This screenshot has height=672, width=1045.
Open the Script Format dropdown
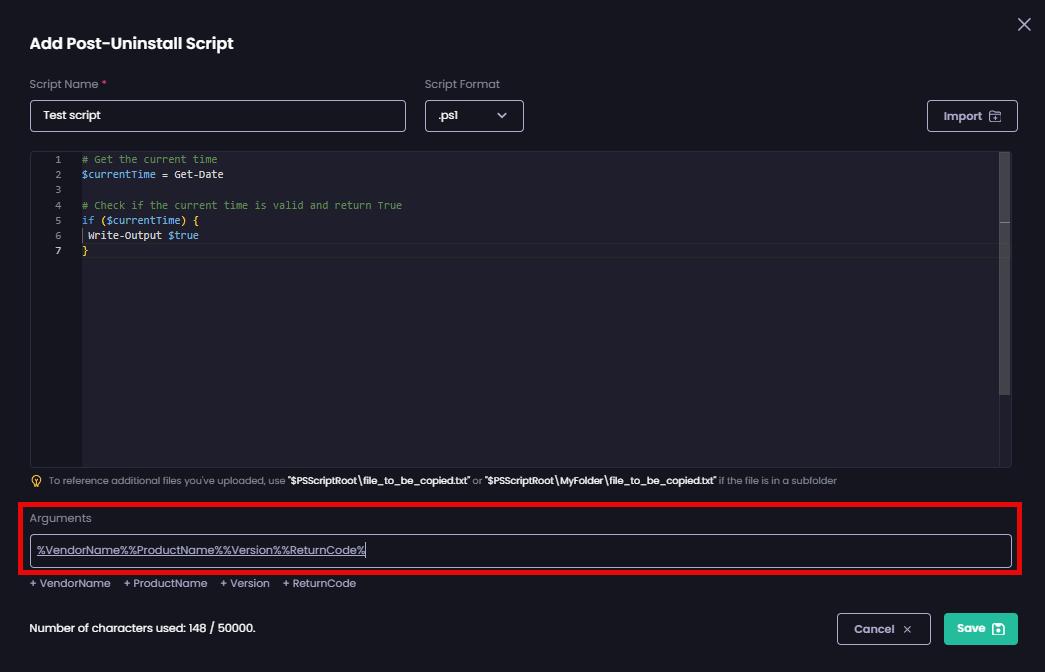point(474,115)
